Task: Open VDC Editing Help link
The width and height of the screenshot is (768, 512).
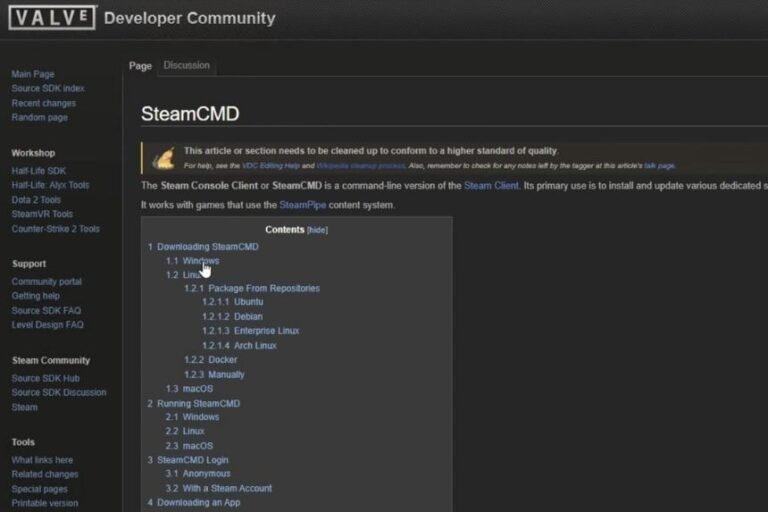Action: (x=270, y=166)
